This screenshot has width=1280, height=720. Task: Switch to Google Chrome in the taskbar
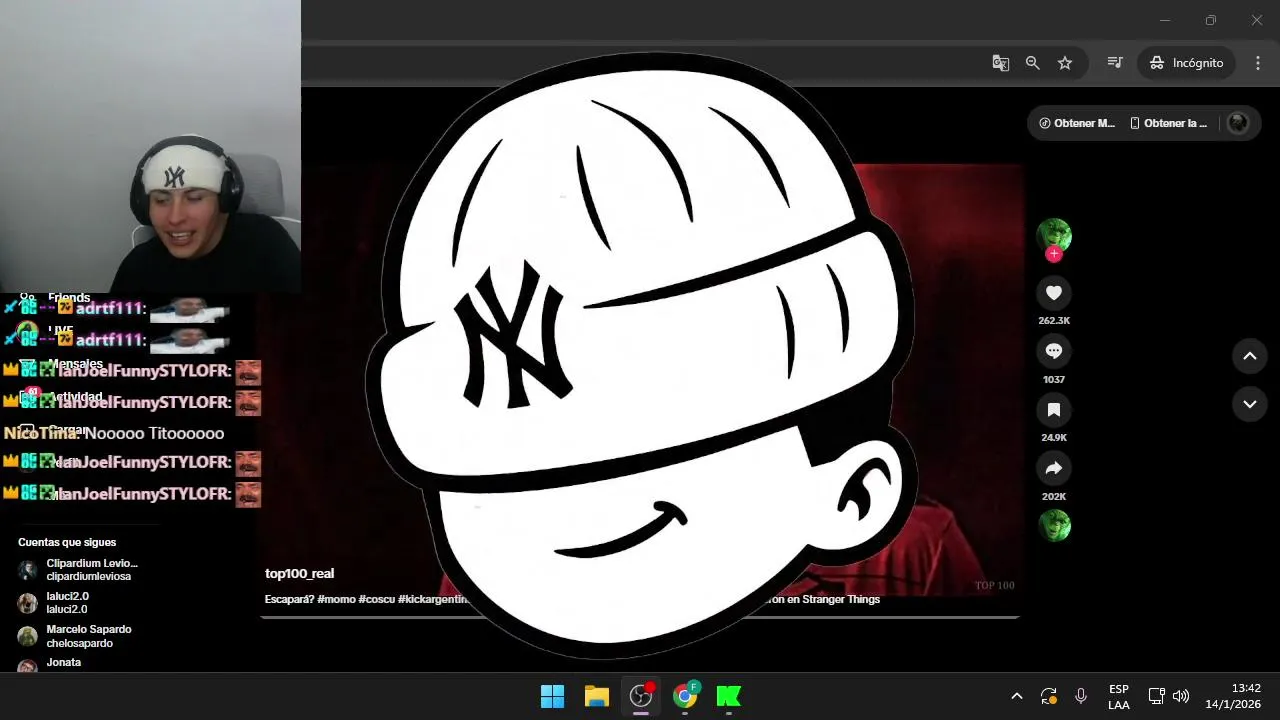pos(685,696)
